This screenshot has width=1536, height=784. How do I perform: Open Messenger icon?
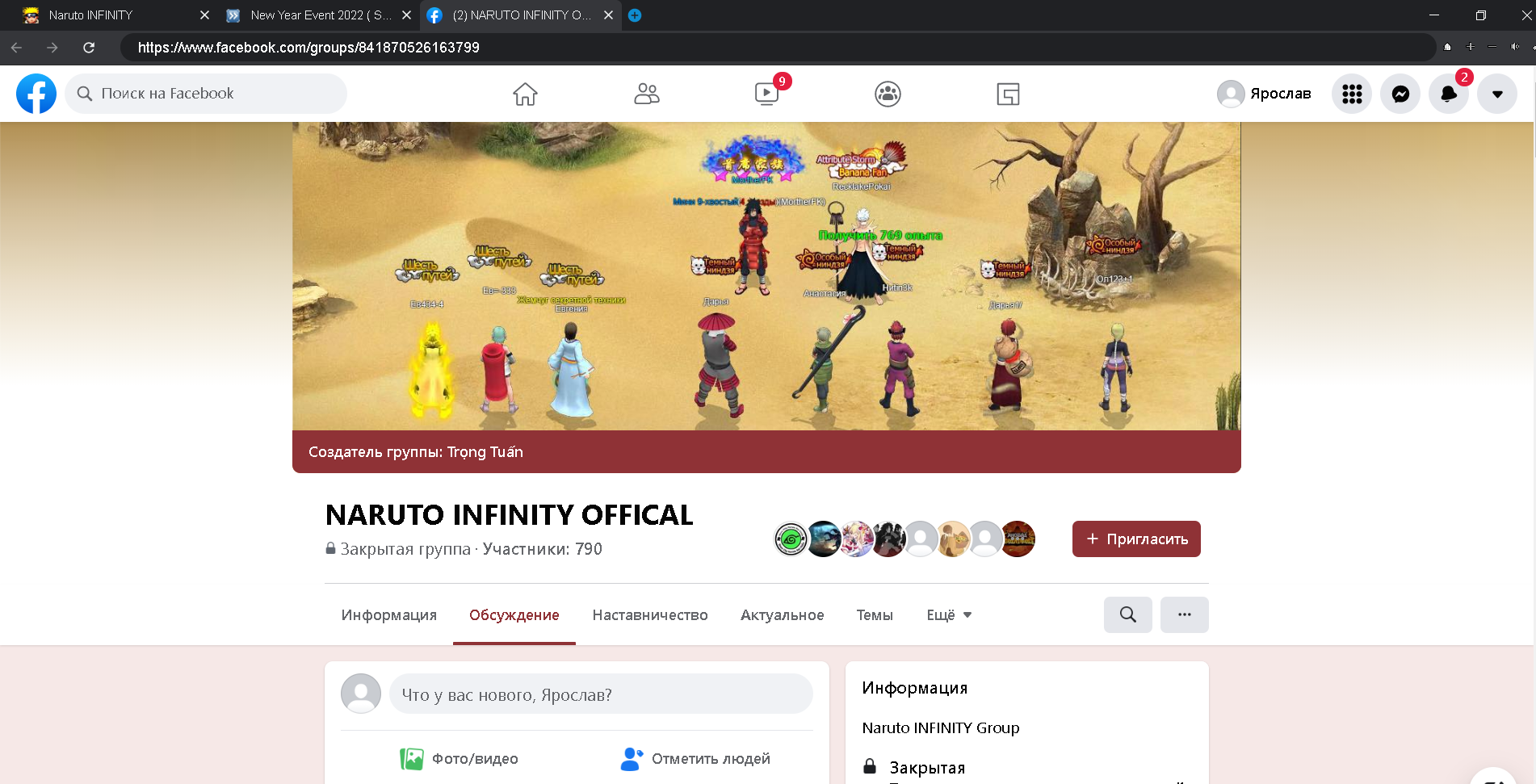(x=1400, y=94)
